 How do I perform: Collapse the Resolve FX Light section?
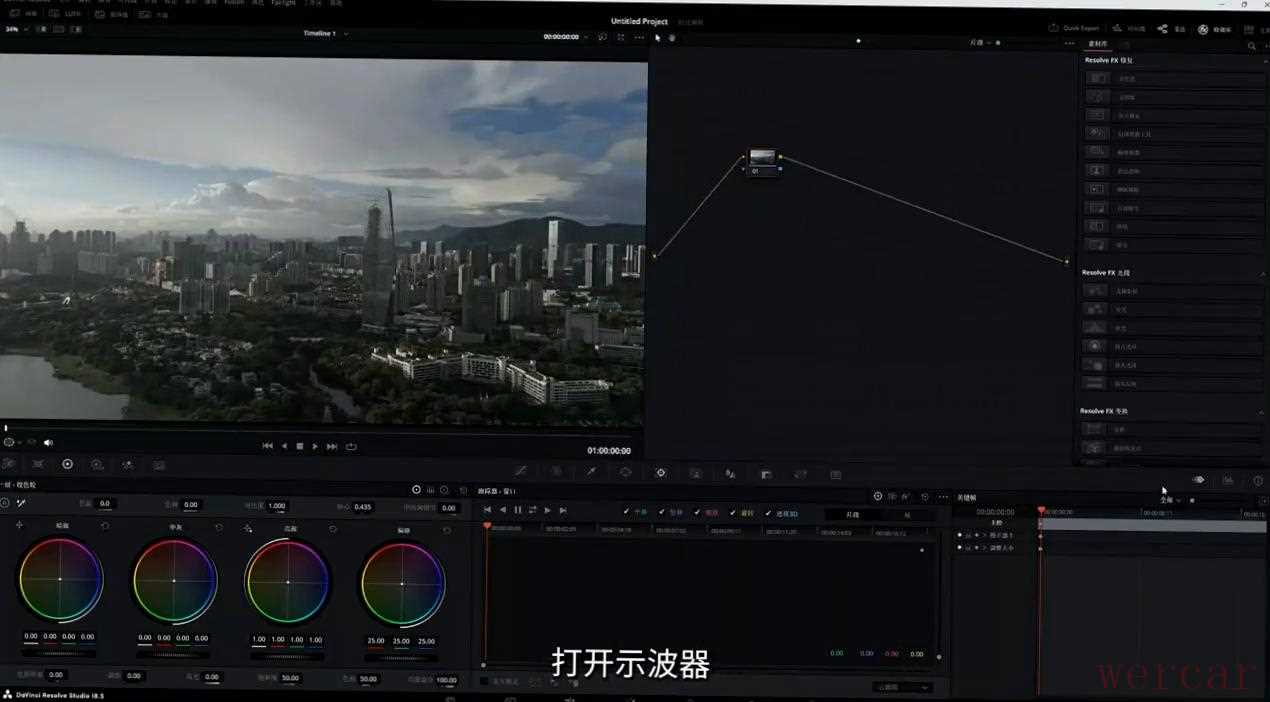click(1261, 273)
